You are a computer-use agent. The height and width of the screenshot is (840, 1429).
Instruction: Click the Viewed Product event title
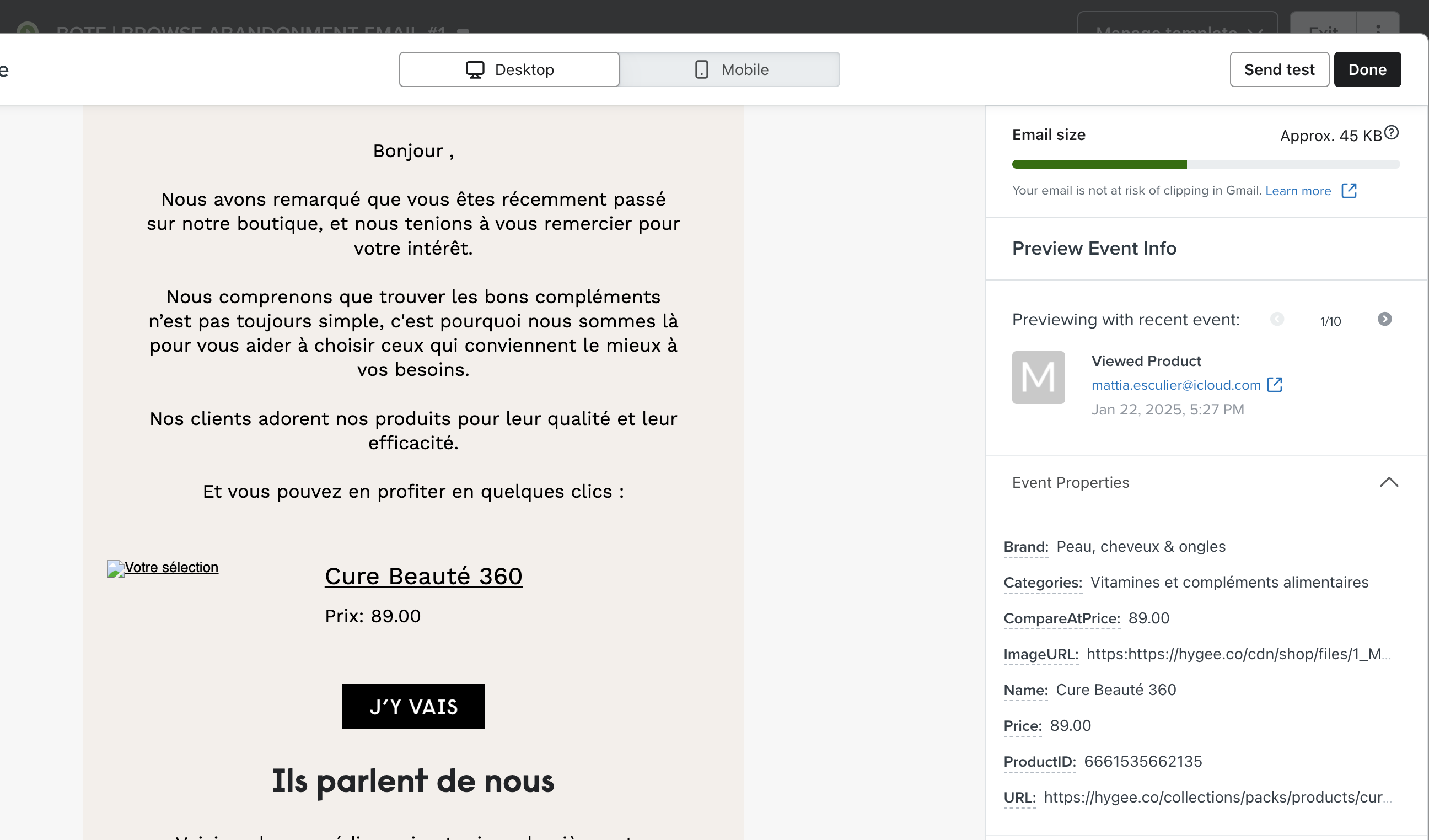point(1146,361)
